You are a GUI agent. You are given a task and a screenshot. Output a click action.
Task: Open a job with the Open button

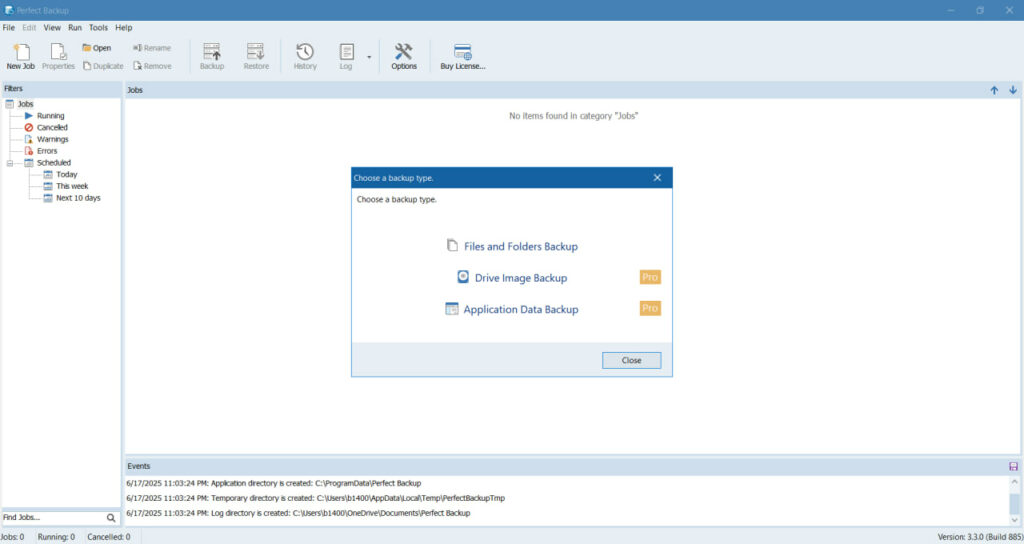point(97,48)
